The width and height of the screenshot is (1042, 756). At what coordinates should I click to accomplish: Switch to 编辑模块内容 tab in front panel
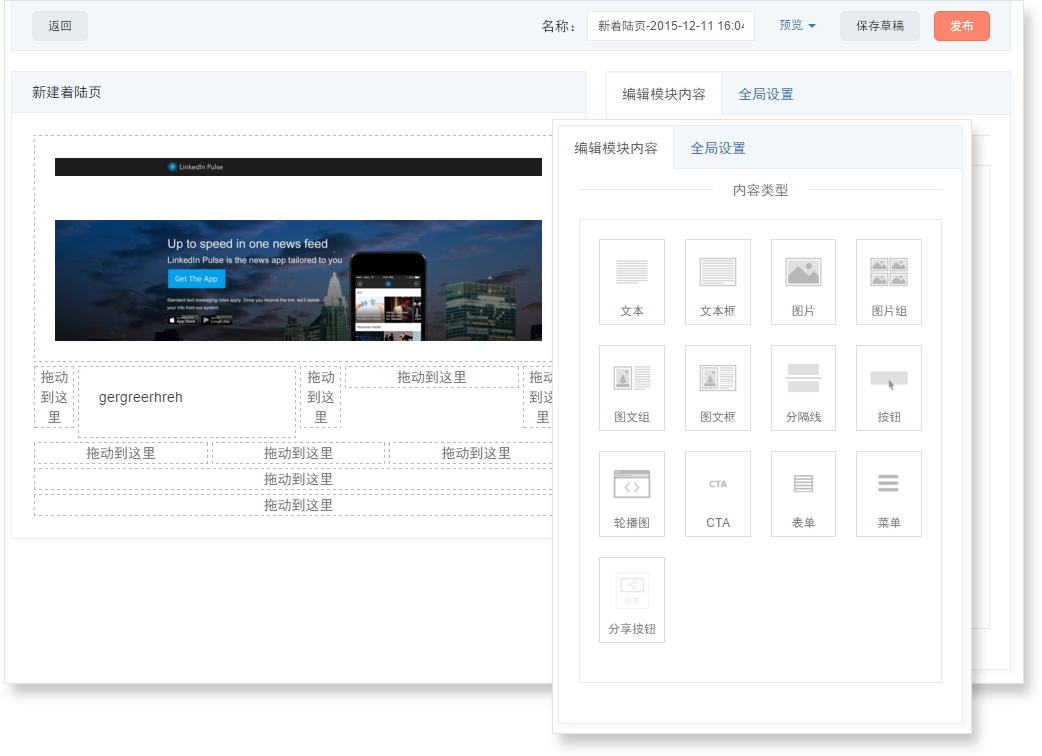616,148
